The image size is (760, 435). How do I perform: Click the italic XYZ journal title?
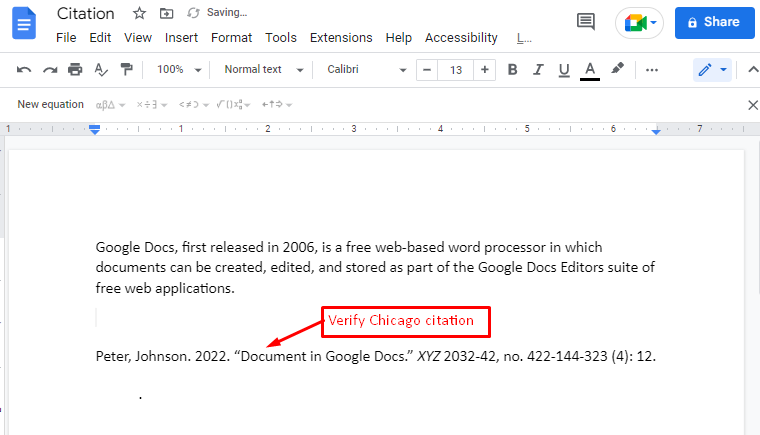click(428, 356)
